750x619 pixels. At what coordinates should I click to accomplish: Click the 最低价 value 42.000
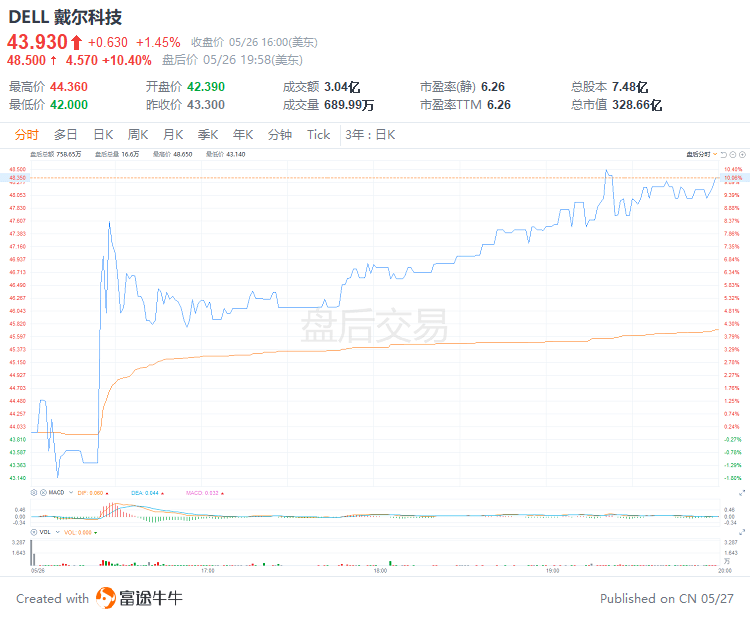pos(69,105)
